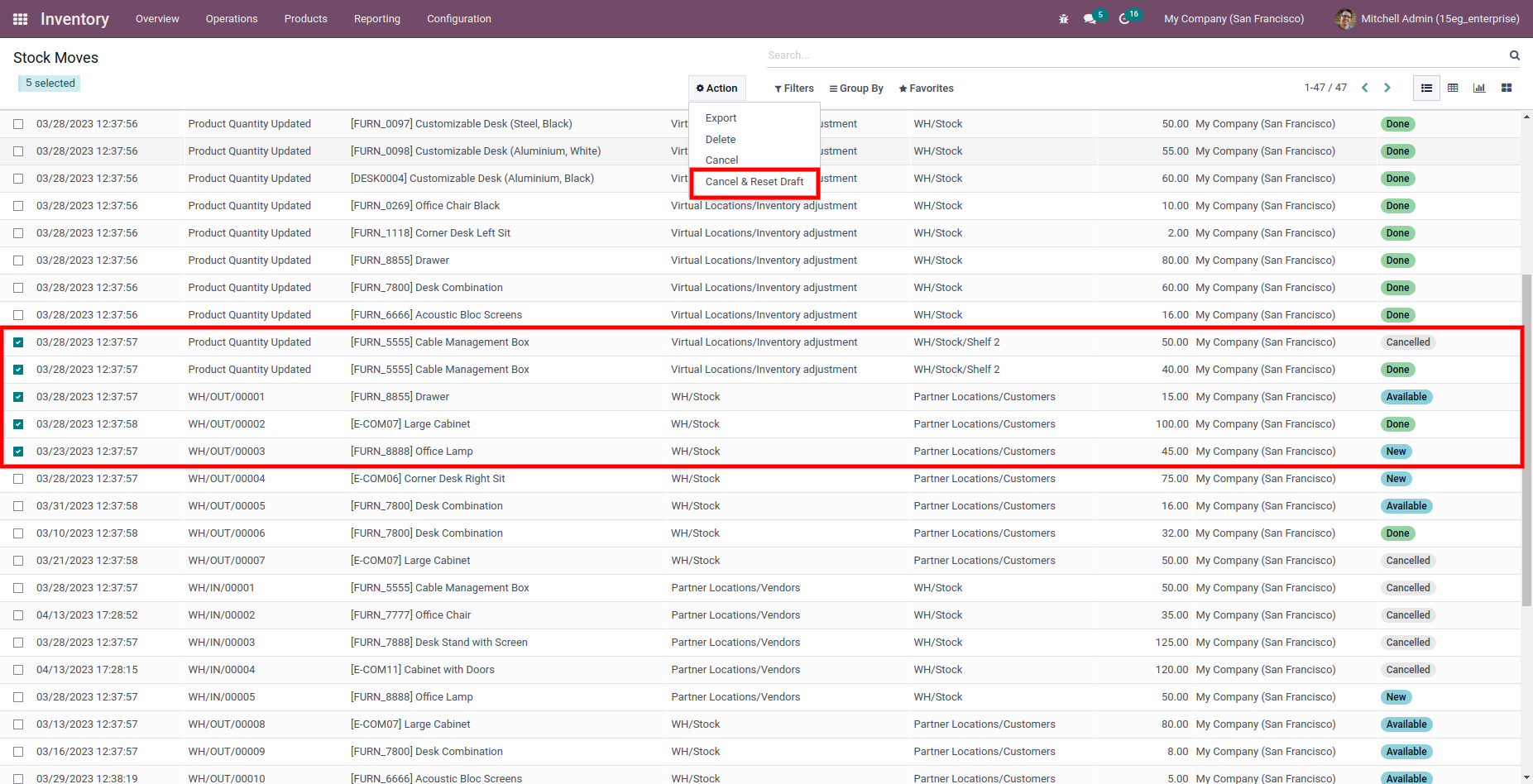Open the Mitchell Admin user menu
Viewport: 1533px width, 784px height.
pos(1427,19)
